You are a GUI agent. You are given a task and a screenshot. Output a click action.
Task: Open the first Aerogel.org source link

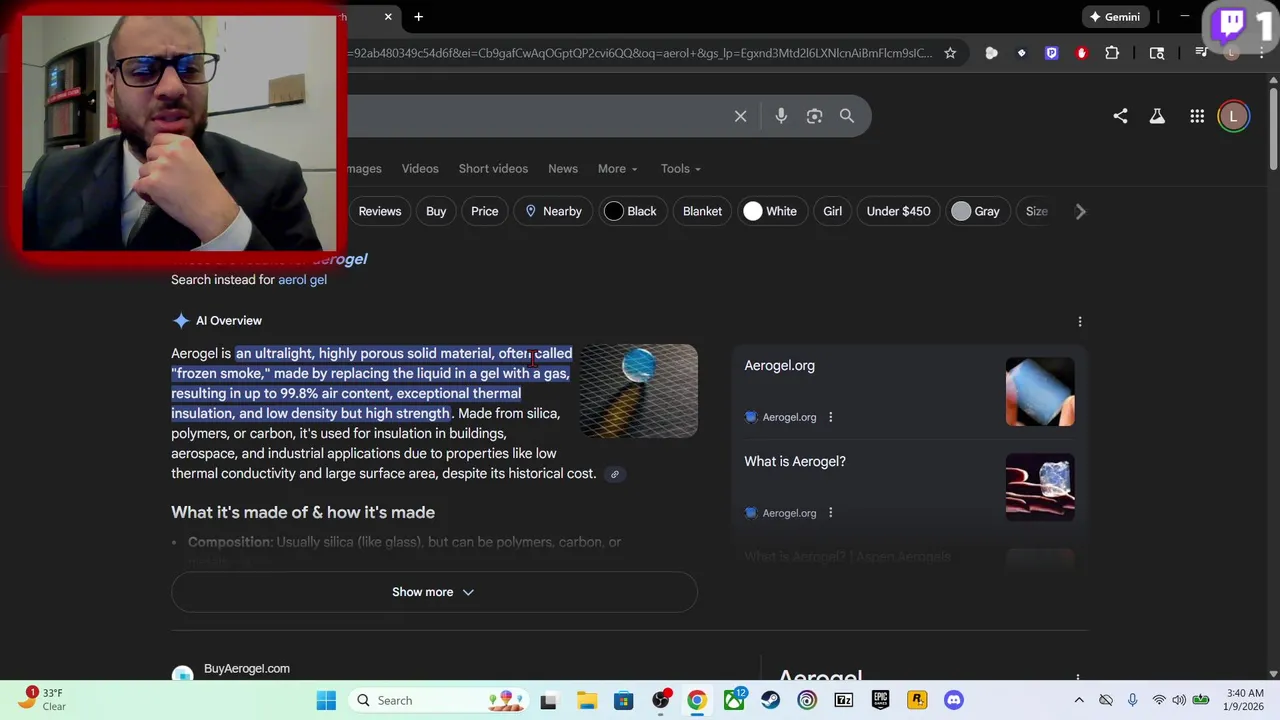(779, 366)
